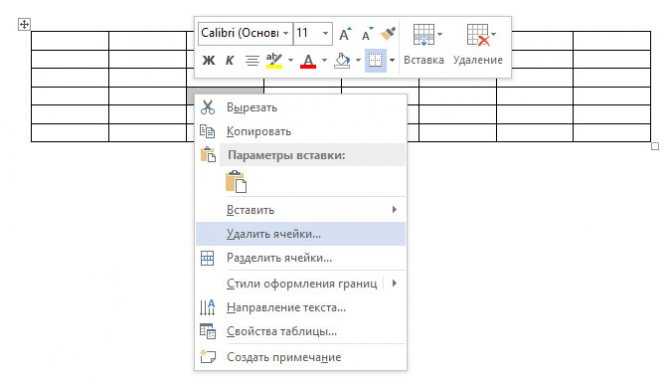Toggle the borders button in mini toolbar
The width and height of the screenshot is (671, 384).
[x=375, y=60]
